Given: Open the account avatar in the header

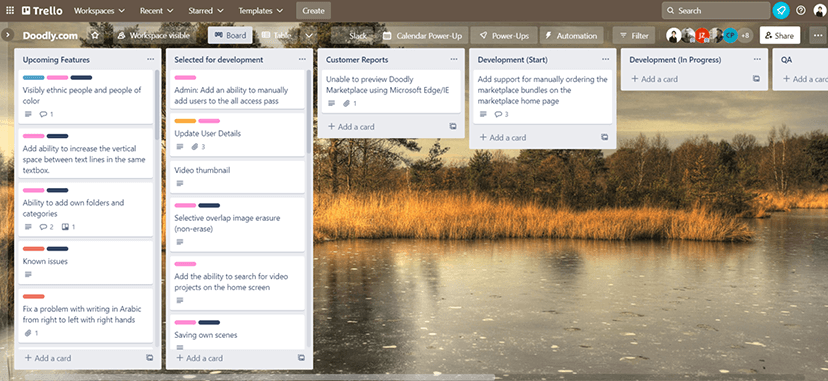Looking at the screenshot, I should pyautogui.click(x=819, y=11).
